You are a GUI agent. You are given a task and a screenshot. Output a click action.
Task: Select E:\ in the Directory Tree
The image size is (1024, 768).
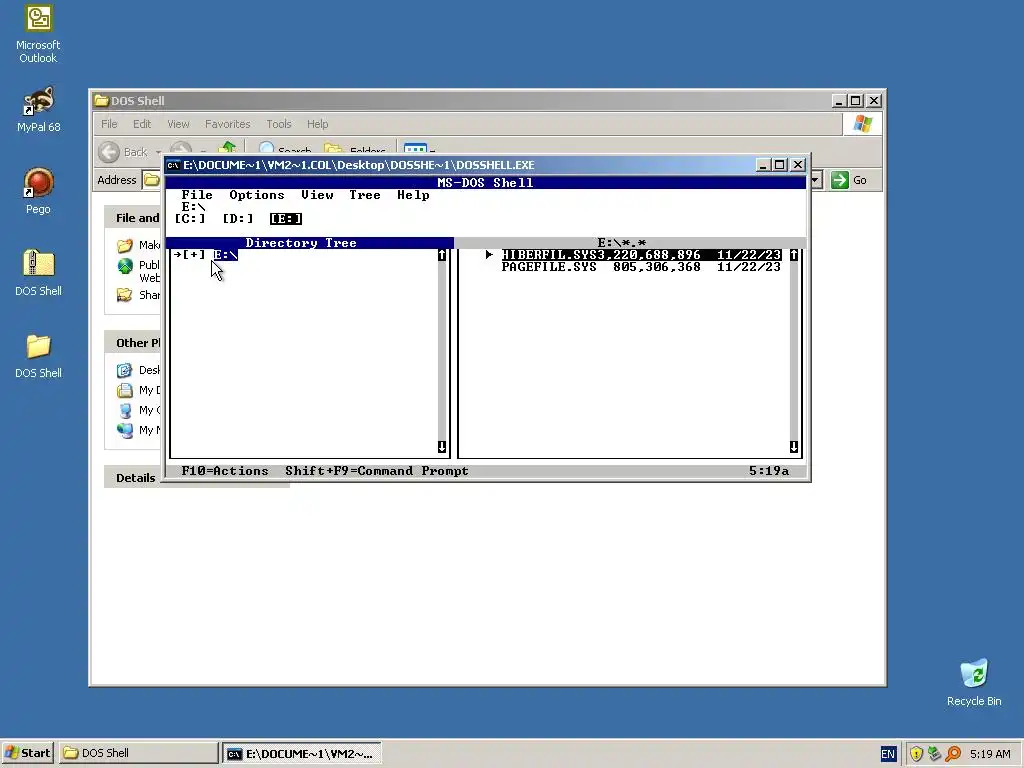(226, 255)
